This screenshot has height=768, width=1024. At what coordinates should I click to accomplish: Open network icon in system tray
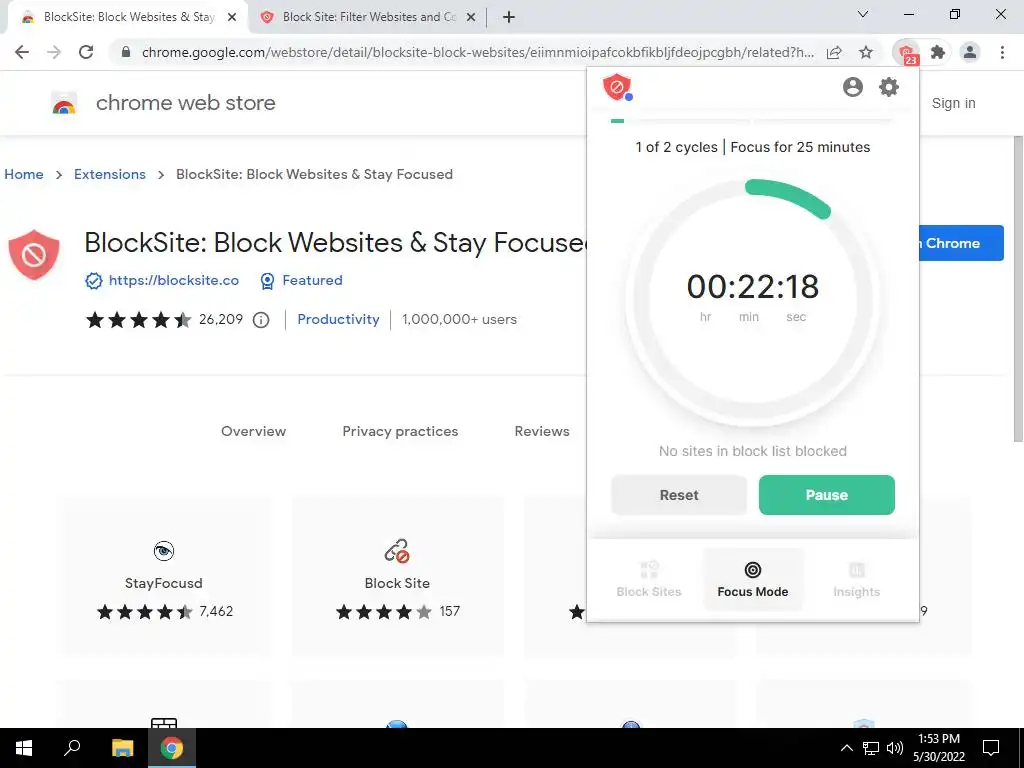[x=871, y=748]
